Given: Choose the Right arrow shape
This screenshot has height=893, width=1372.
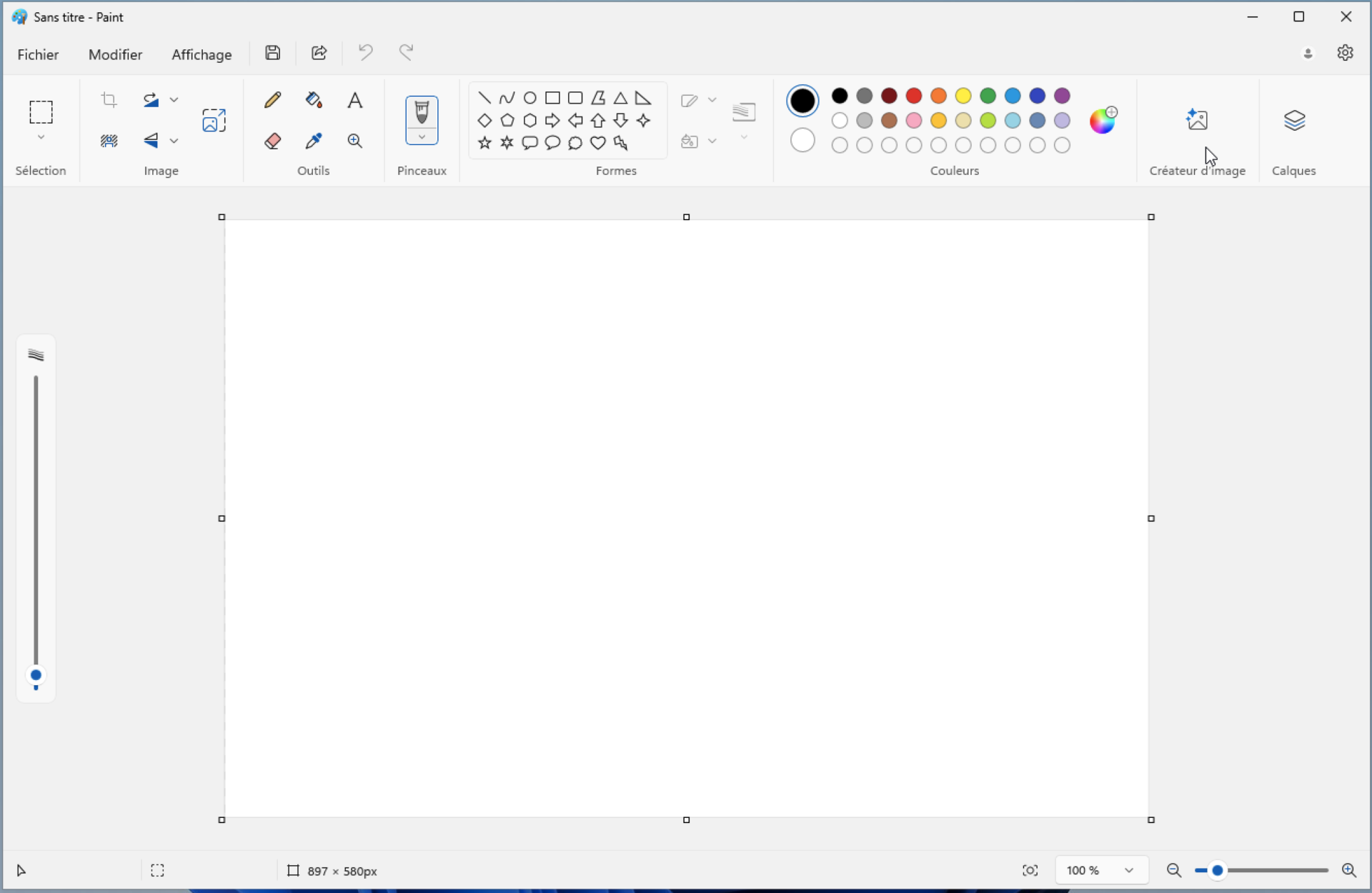Looking at the screenshot, I should coord(552,121).
